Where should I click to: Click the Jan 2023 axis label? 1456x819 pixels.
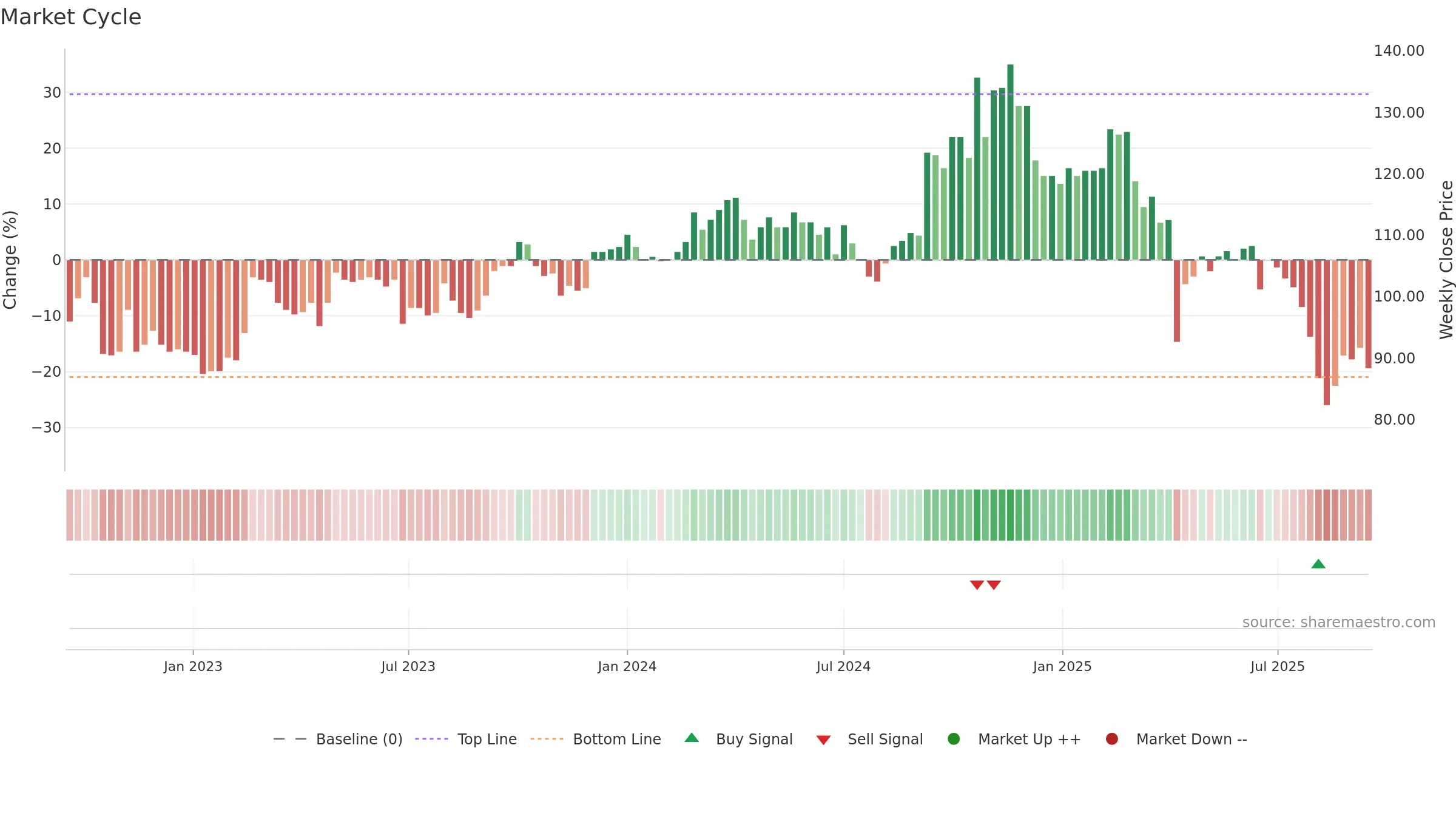193,666
